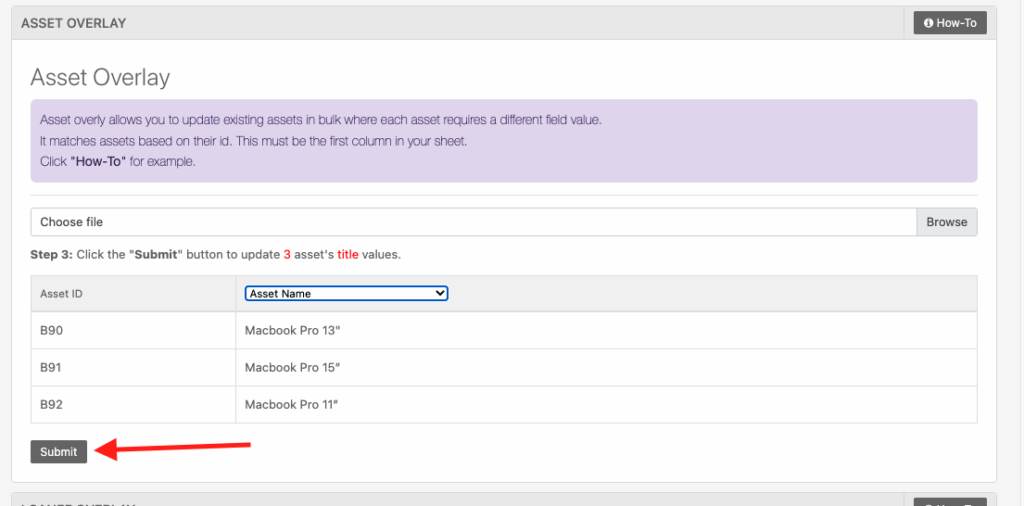Submit the asset overlay update

(59, 452)
